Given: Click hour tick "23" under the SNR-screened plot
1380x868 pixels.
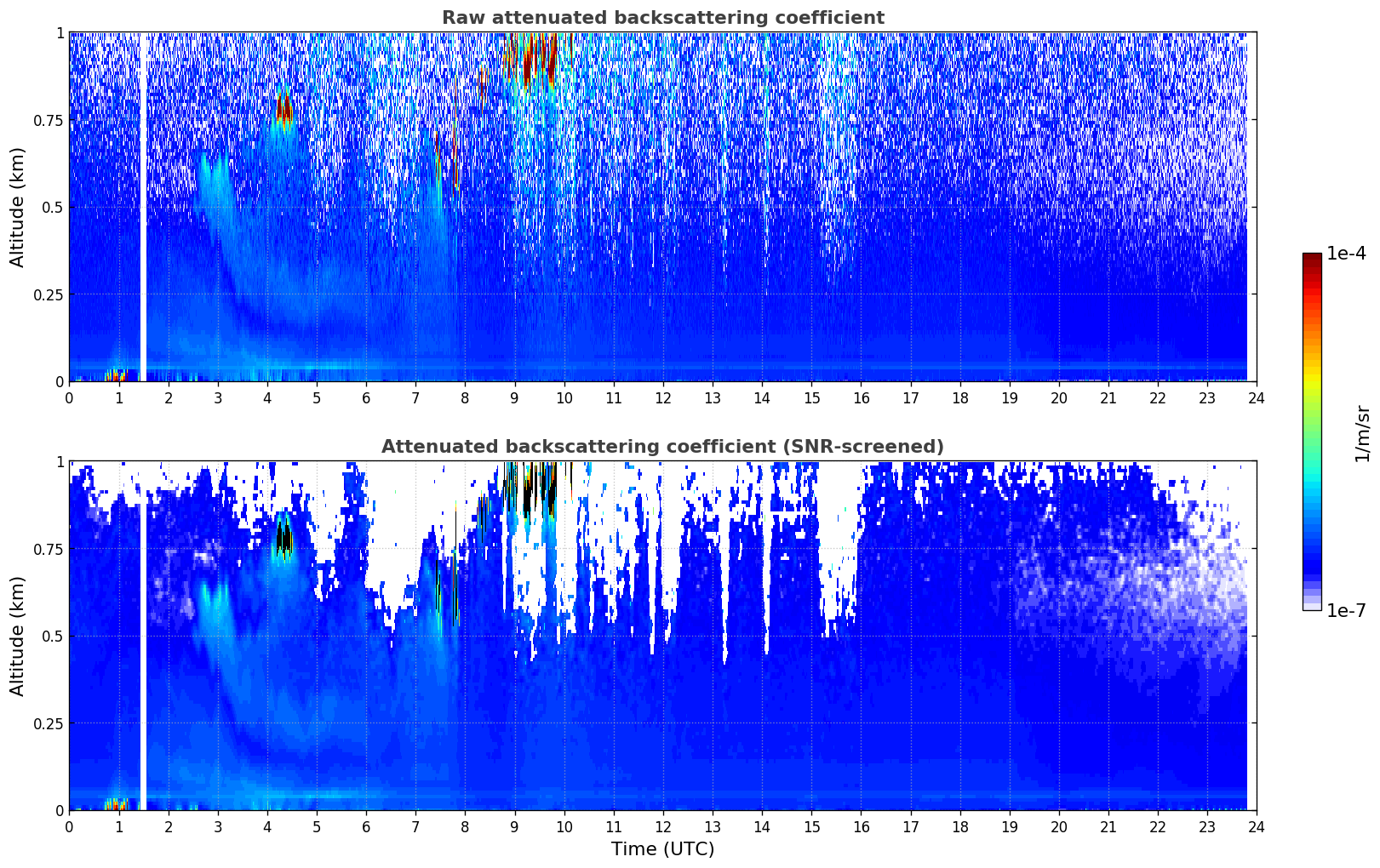Looking at the screenshot, I should 1207,826.
